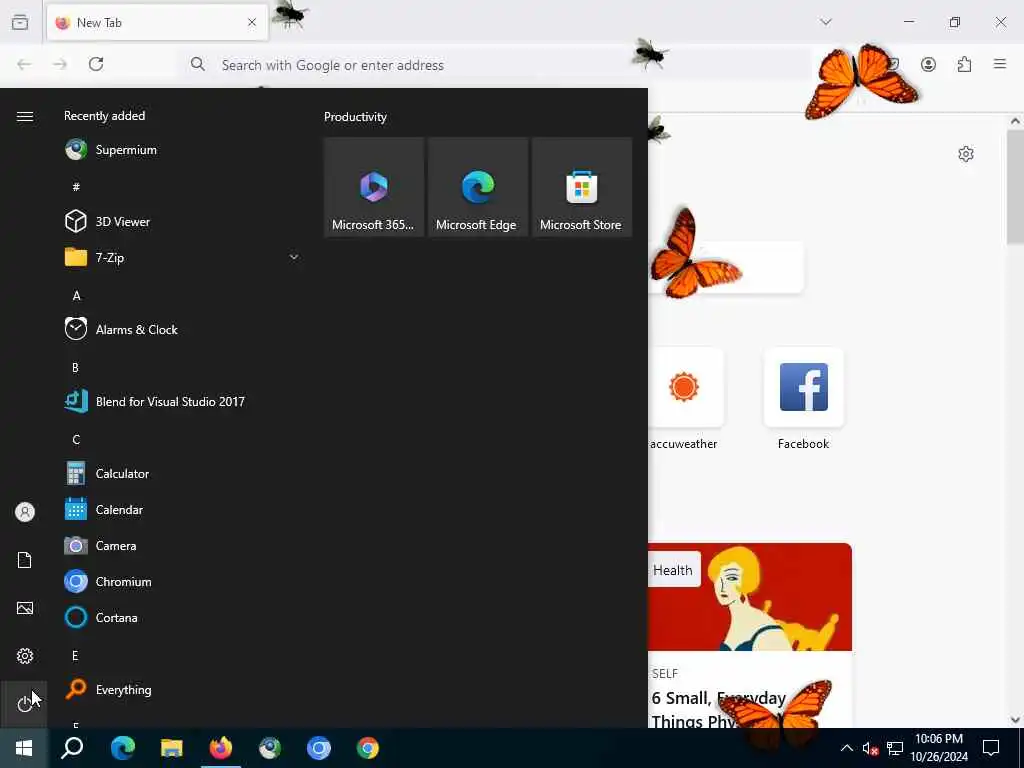Open Pictures from Start sidebar
This screenshot has height=768, width=1024.
click(24, 608)
